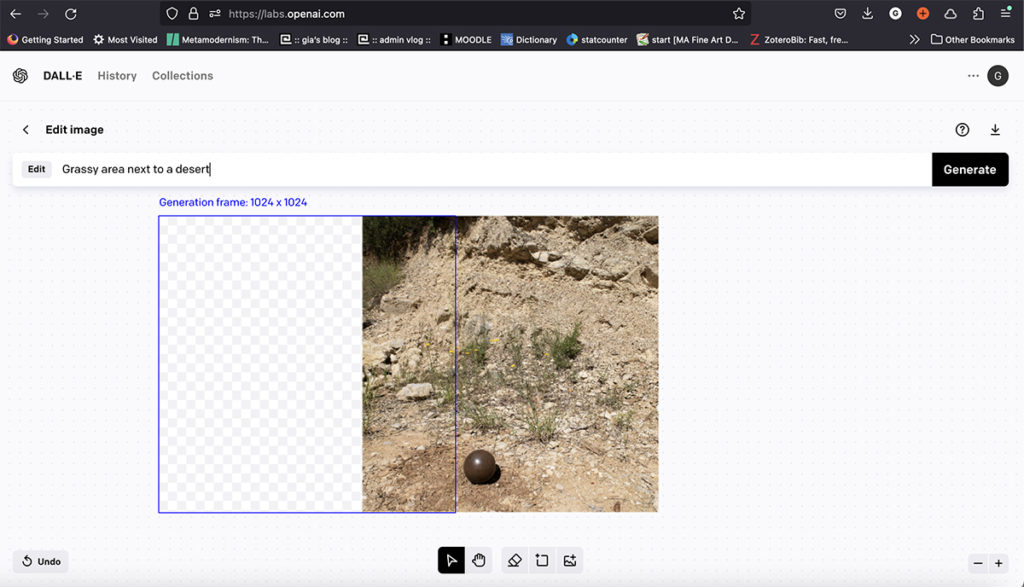Viewport: 1024px width, 587px height.
Task: Open the Collections tab
Action: (182, 76)
